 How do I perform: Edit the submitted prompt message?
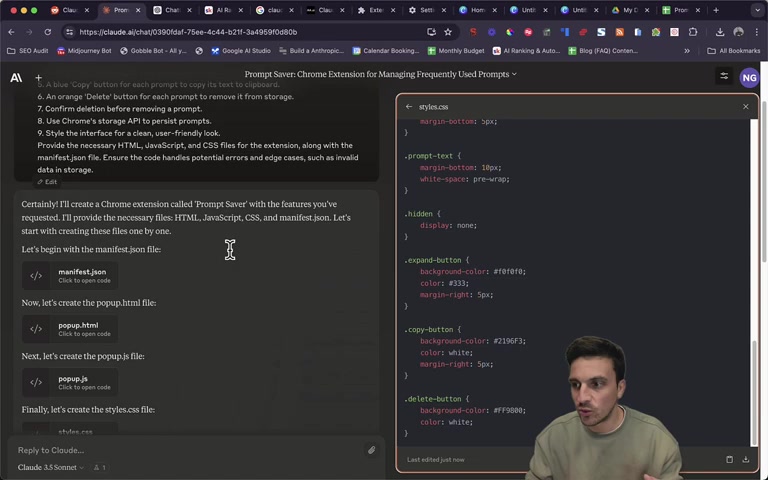(48, 182)
